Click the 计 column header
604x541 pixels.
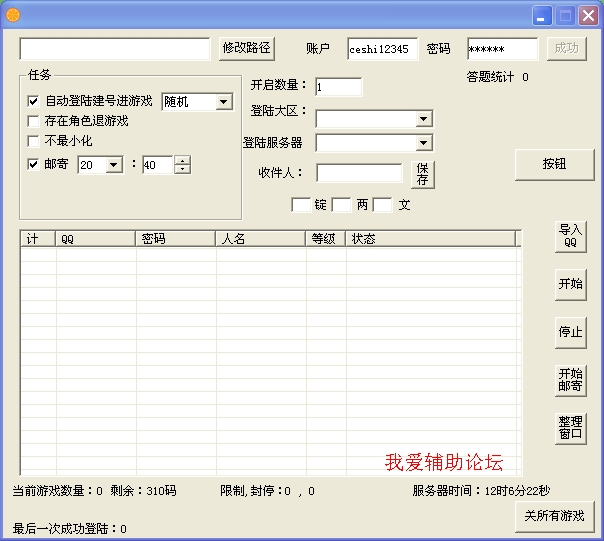(x=38, y=239)
